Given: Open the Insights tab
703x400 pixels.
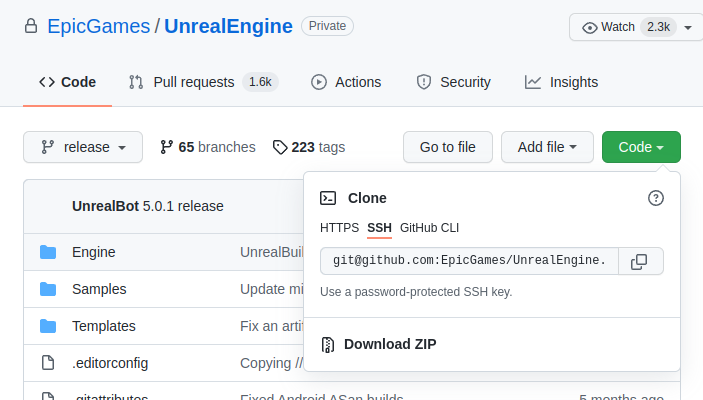Looking at the screenshot, I should click(x=561, y=82).
